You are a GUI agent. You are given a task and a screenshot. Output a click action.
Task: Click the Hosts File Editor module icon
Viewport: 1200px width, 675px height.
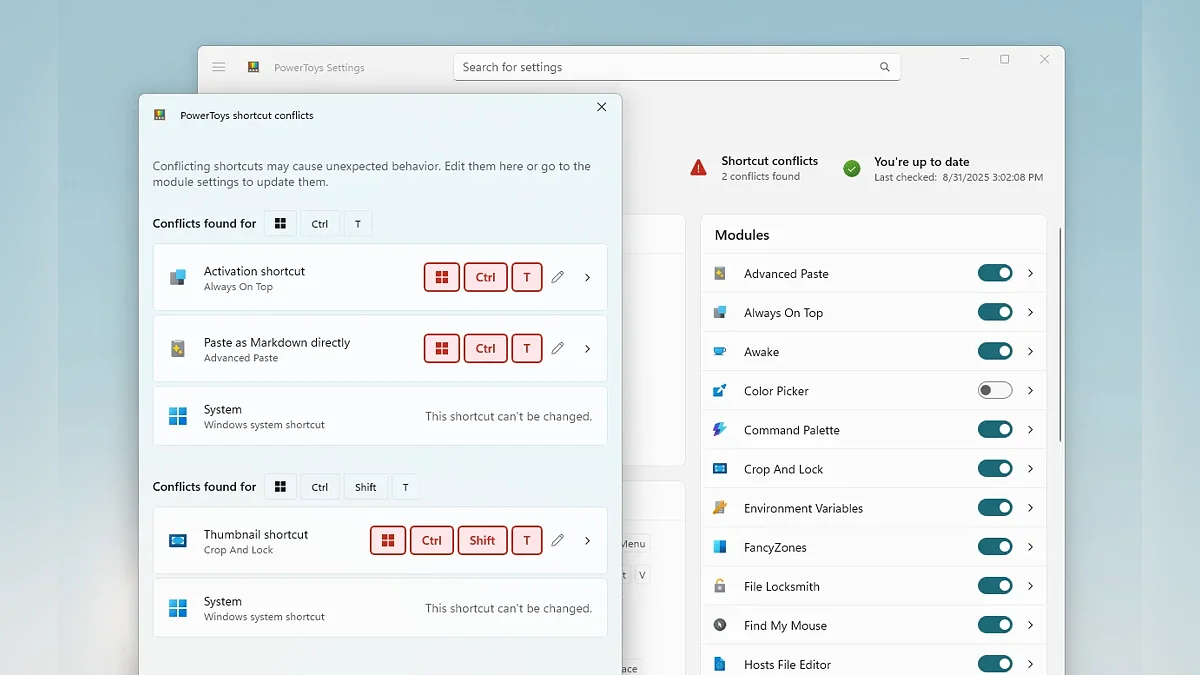[720, 664]
